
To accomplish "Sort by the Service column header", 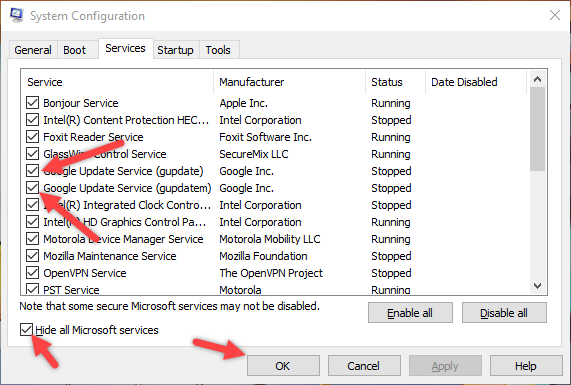I will tap(118, 82).
